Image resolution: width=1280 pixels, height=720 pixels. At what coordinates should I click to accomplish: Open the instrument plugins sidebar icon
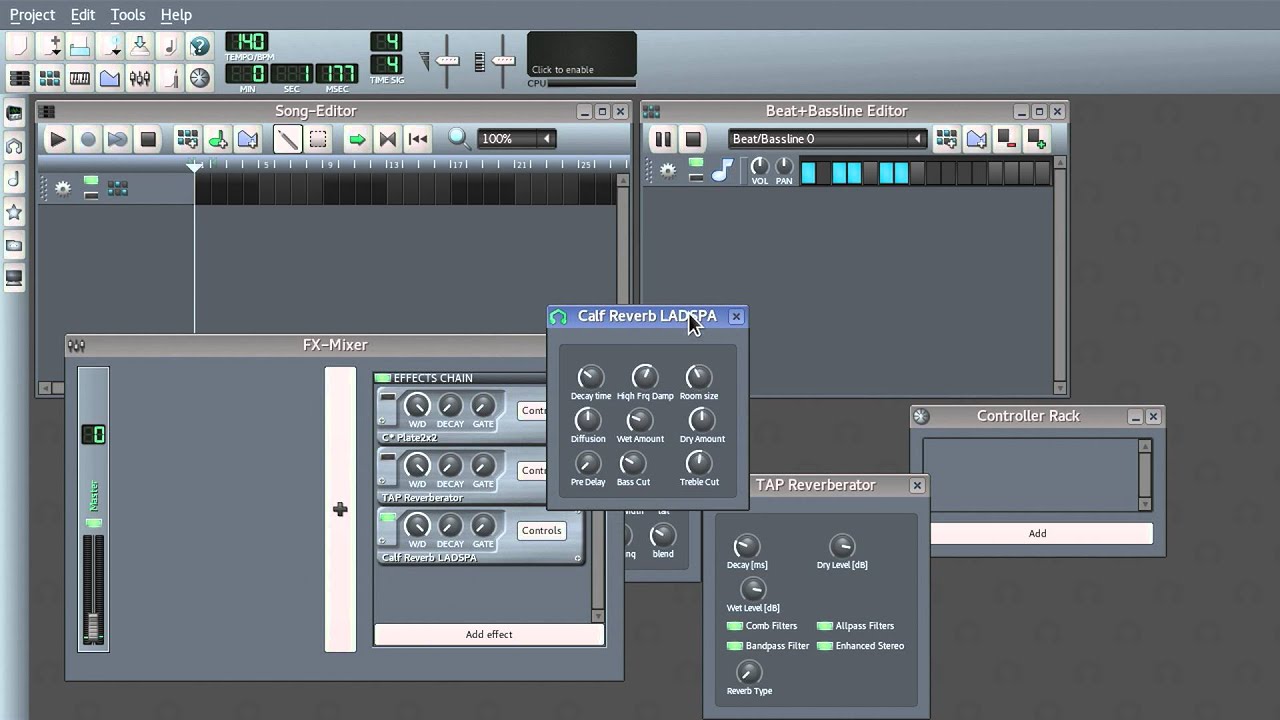[14, 113]
